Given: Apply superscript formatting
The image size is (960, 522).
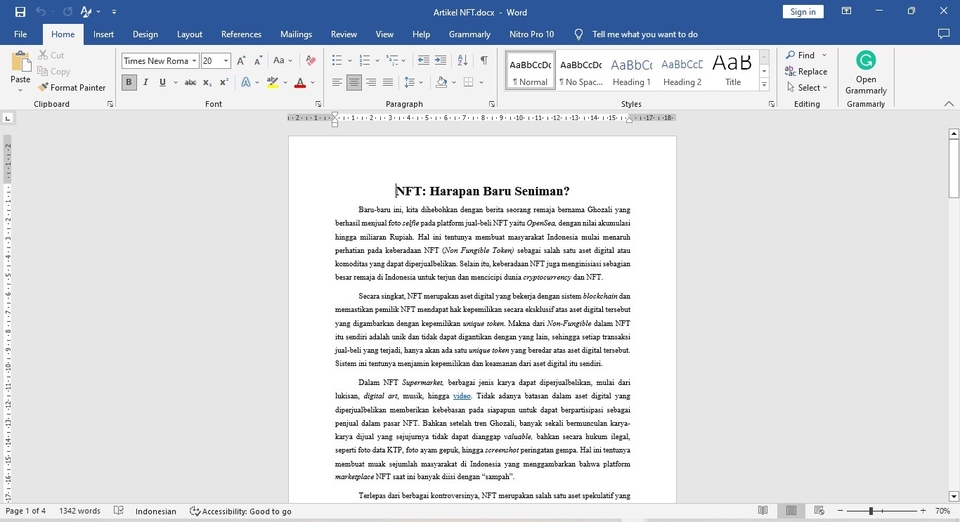Looking at the screenshot, I should (x=224, y=82).
